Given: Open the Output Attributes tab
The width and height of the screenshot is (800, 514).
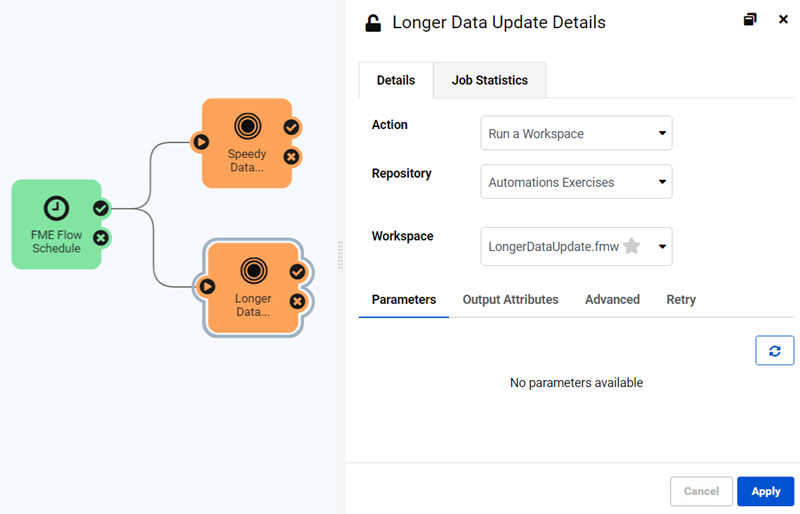Looking at the screenshot, I should click(x=510, y=300).
